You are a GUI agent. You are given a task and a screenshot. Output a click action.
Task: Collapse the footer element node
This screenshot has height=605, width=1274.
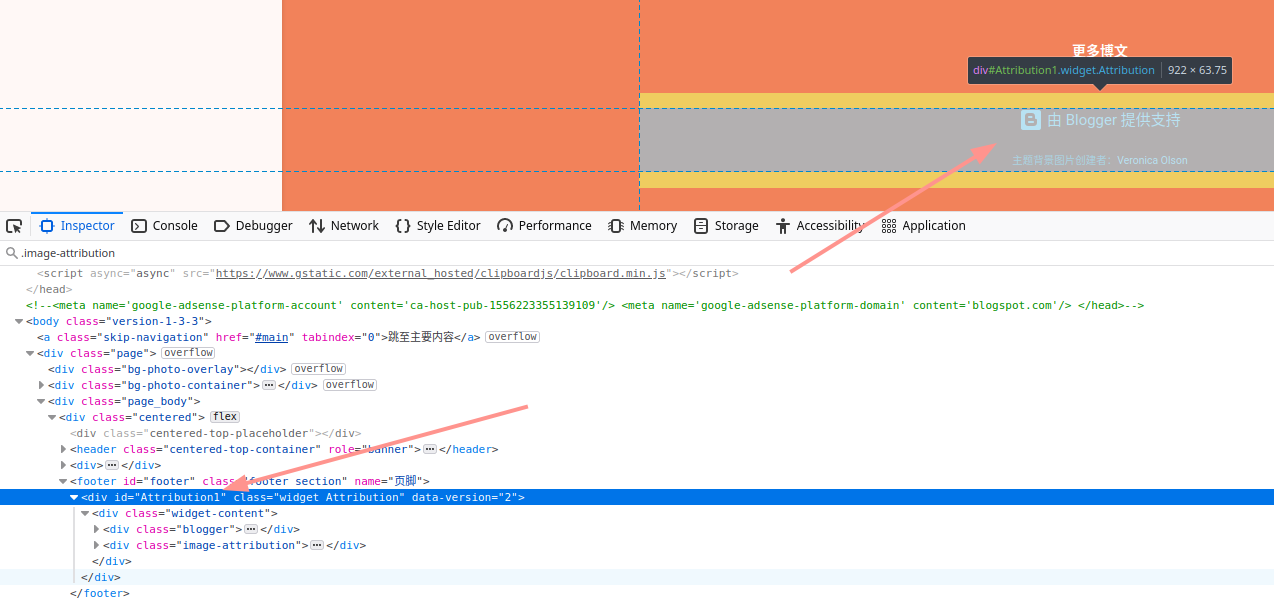[x=63, y=481]
